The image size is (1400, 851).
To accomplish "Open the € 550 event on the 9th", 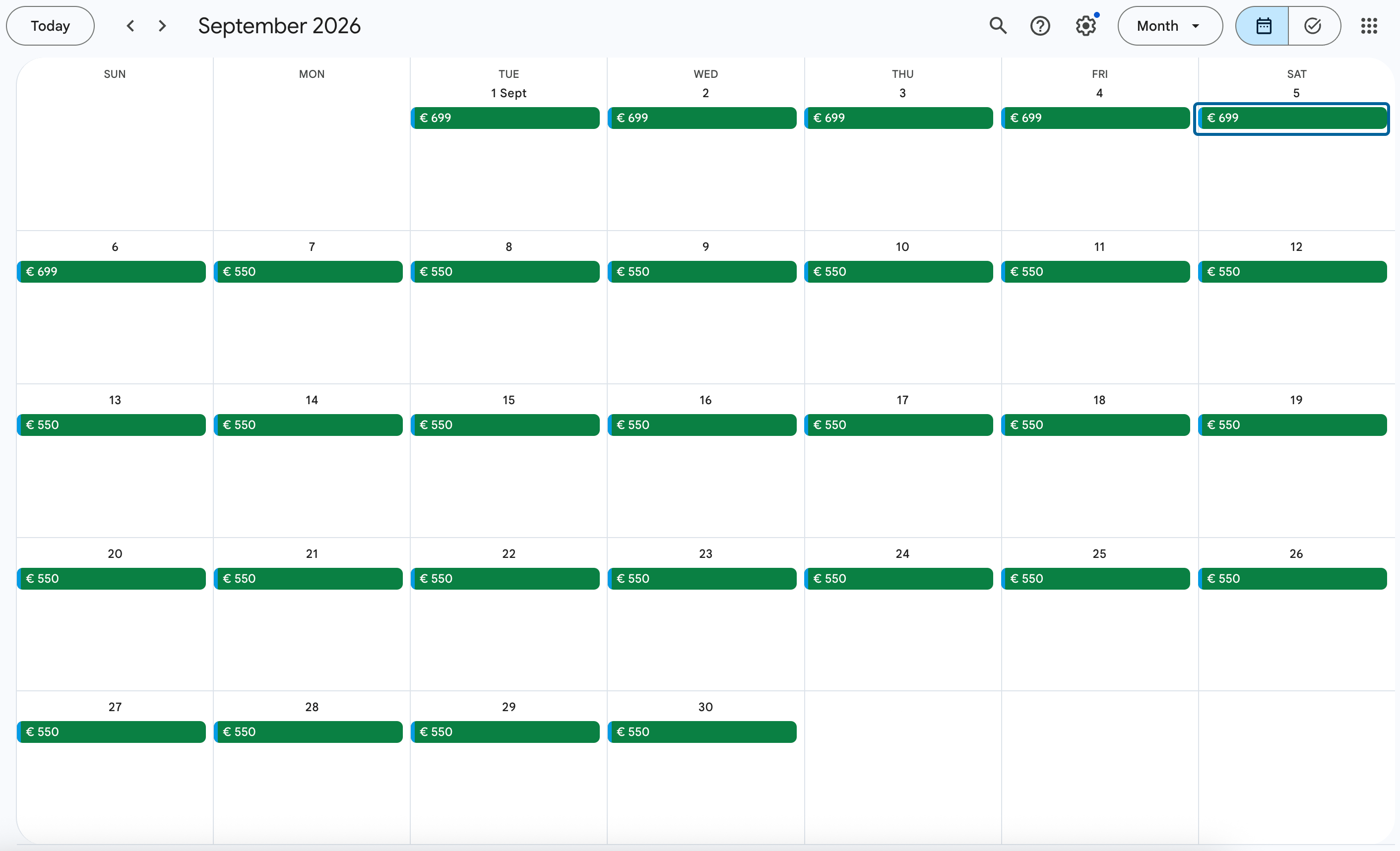I will pyautogui.click(x=701, y=272).
